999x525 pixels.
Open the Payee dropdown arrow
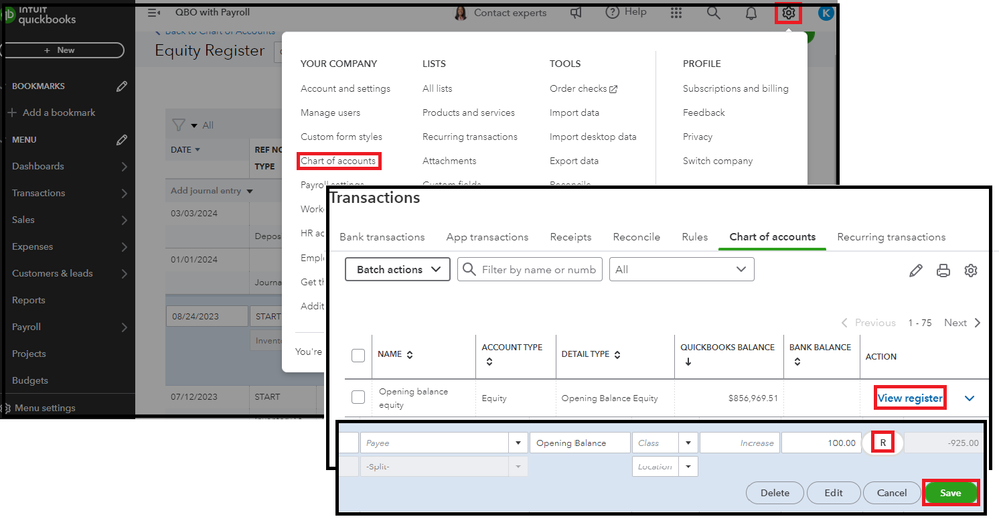click(518, 443)
